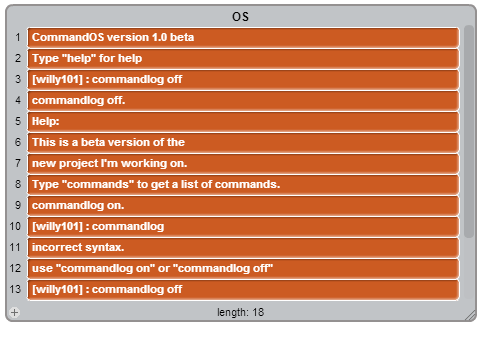The image size is (480, 360).
Task: Click the "length: 18" label
Action: pos(240,312)
